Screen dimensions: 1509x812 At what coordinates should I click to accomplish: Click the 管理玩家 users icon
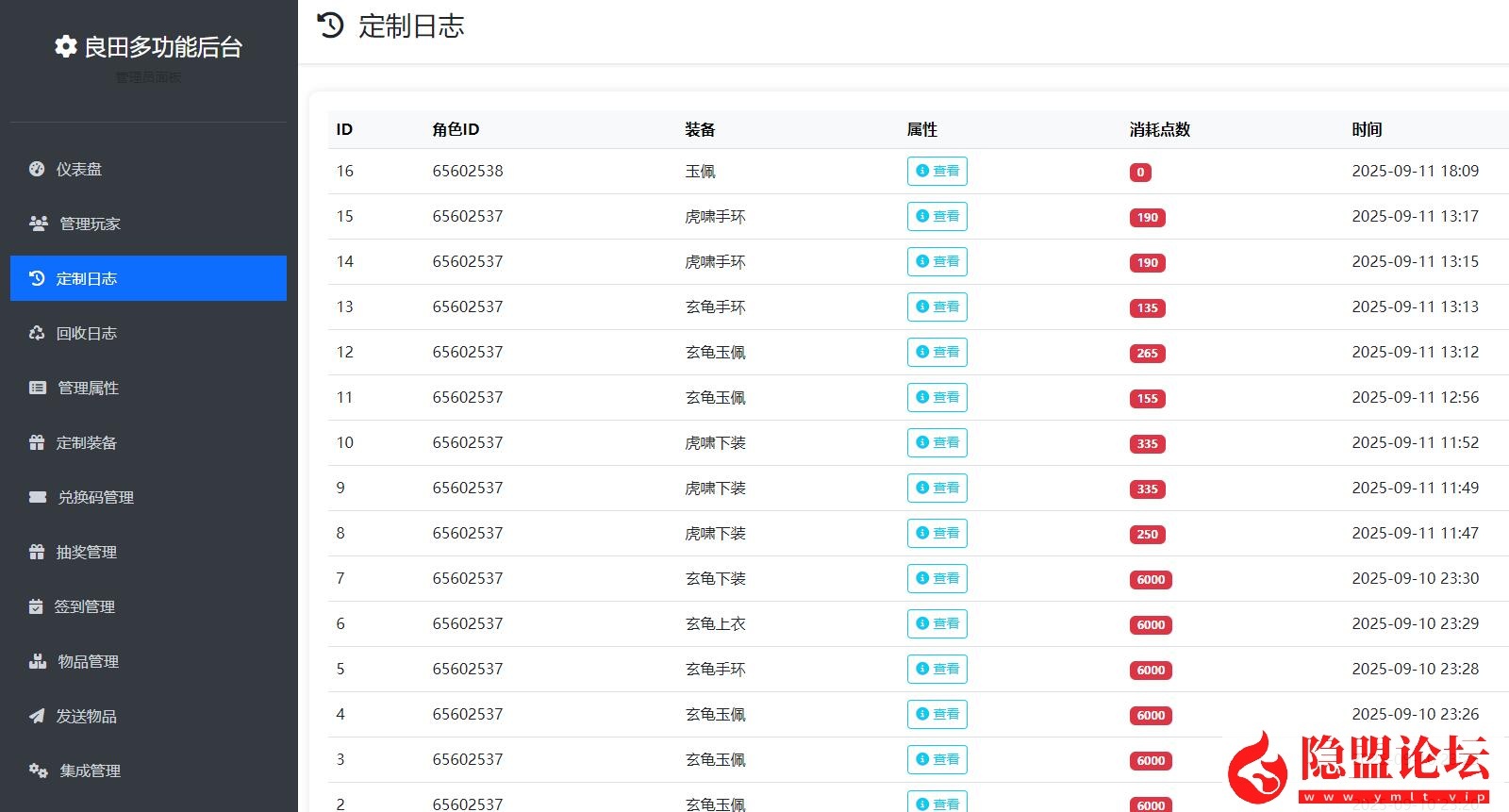pos(39,224)
